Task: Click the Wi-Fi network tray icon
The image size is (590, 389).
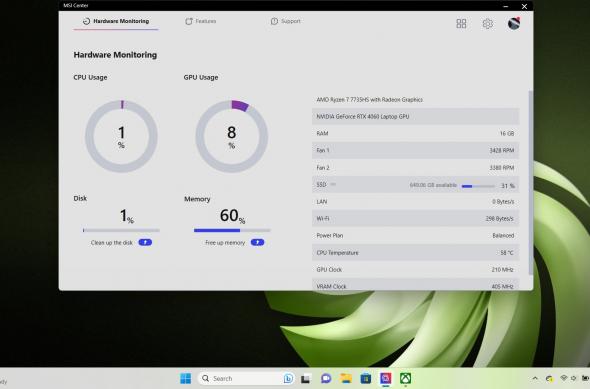Action: pos(564,378)
